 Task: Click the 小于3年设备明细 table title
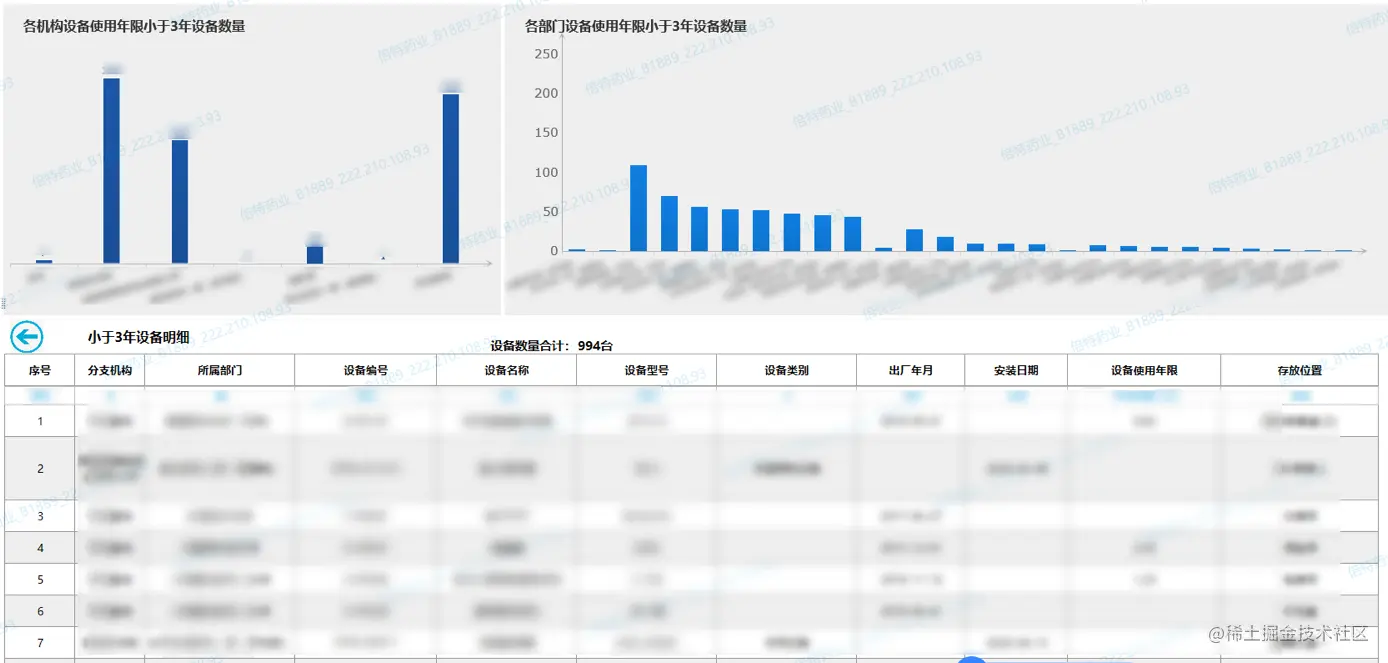click(x=137, y=338)
